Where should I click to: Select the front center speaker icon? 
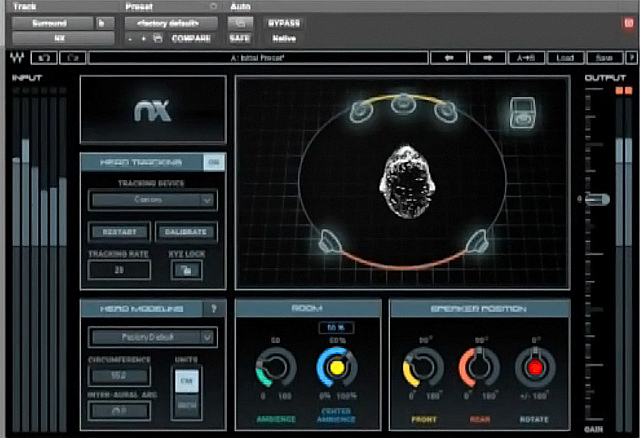pyautogui.click(x=402, y=103)
